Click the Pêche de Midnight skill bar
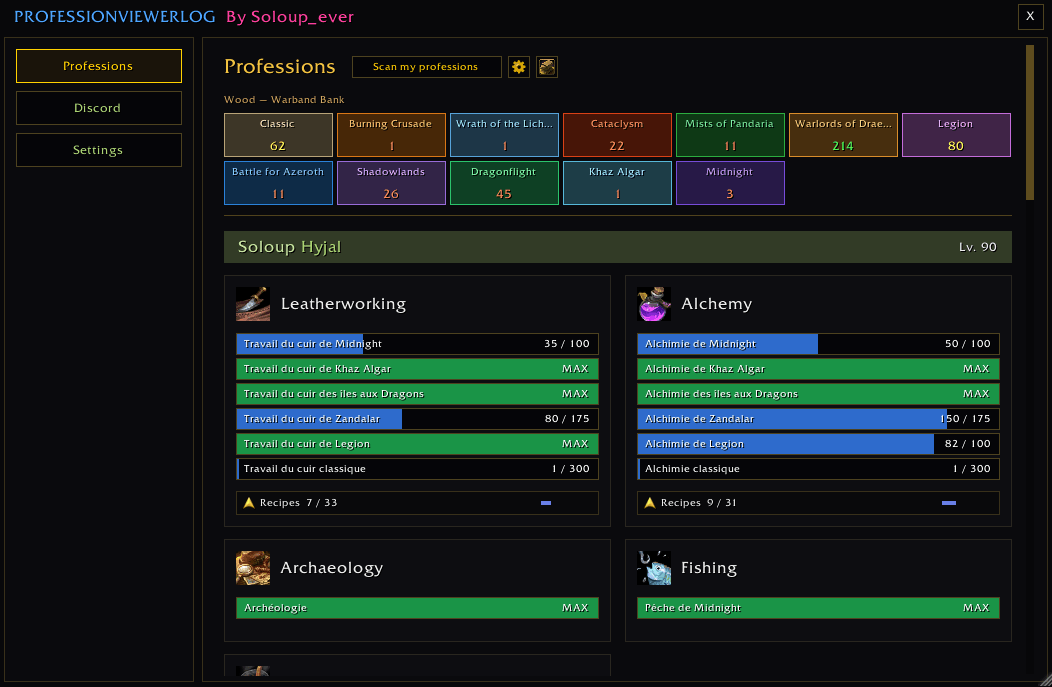 coord(818,608)
